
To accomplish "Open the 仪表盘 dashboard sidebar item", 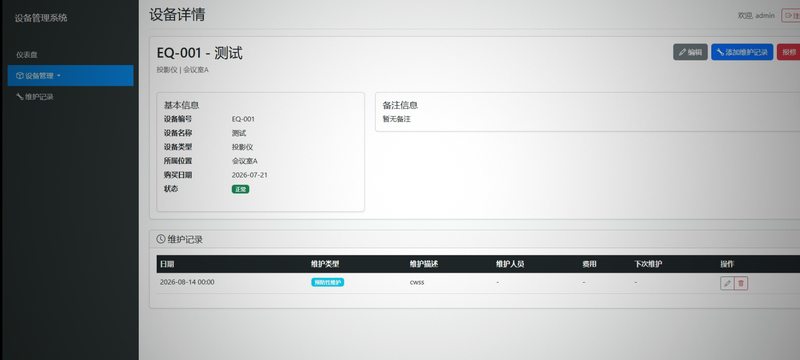I will pos(27,55).
